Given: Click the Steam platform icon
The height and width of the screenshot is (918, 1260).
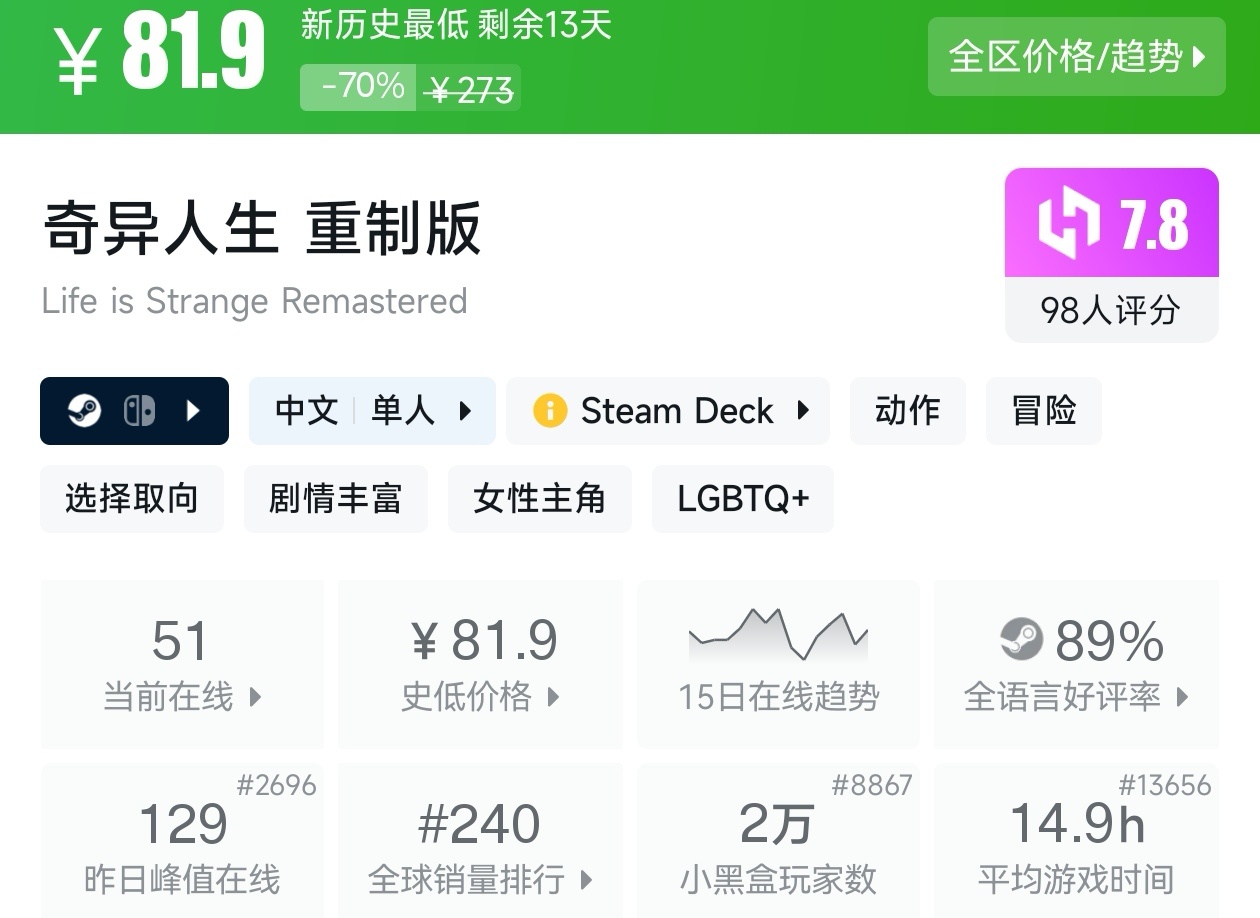Looking at the screenshot, I should coord(85,410).
